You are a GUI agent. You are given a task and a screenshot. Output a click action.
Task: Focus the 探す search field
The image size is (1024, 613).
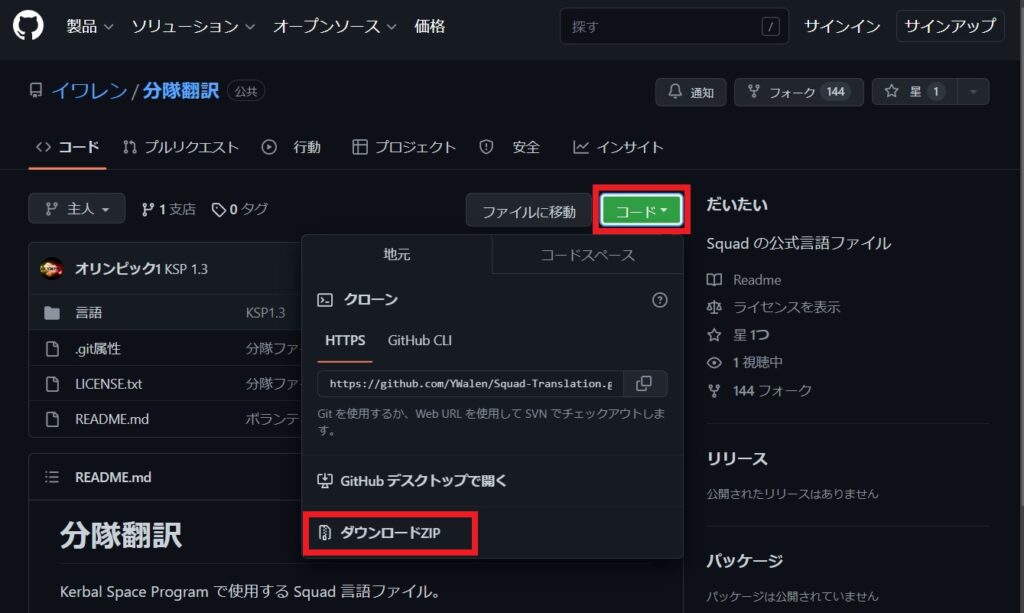pyautogui.click(x=674, y=26)
